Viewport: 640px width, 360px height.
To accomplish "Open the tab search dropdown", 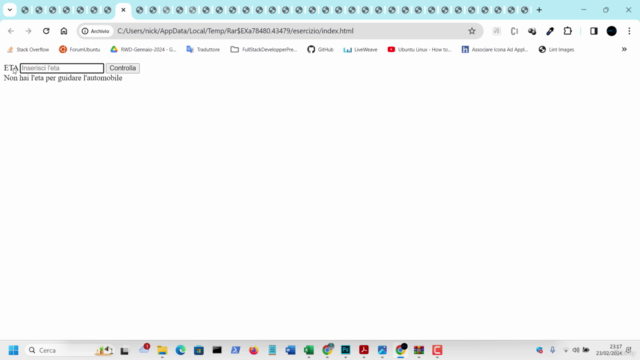I will click(10, 10).
